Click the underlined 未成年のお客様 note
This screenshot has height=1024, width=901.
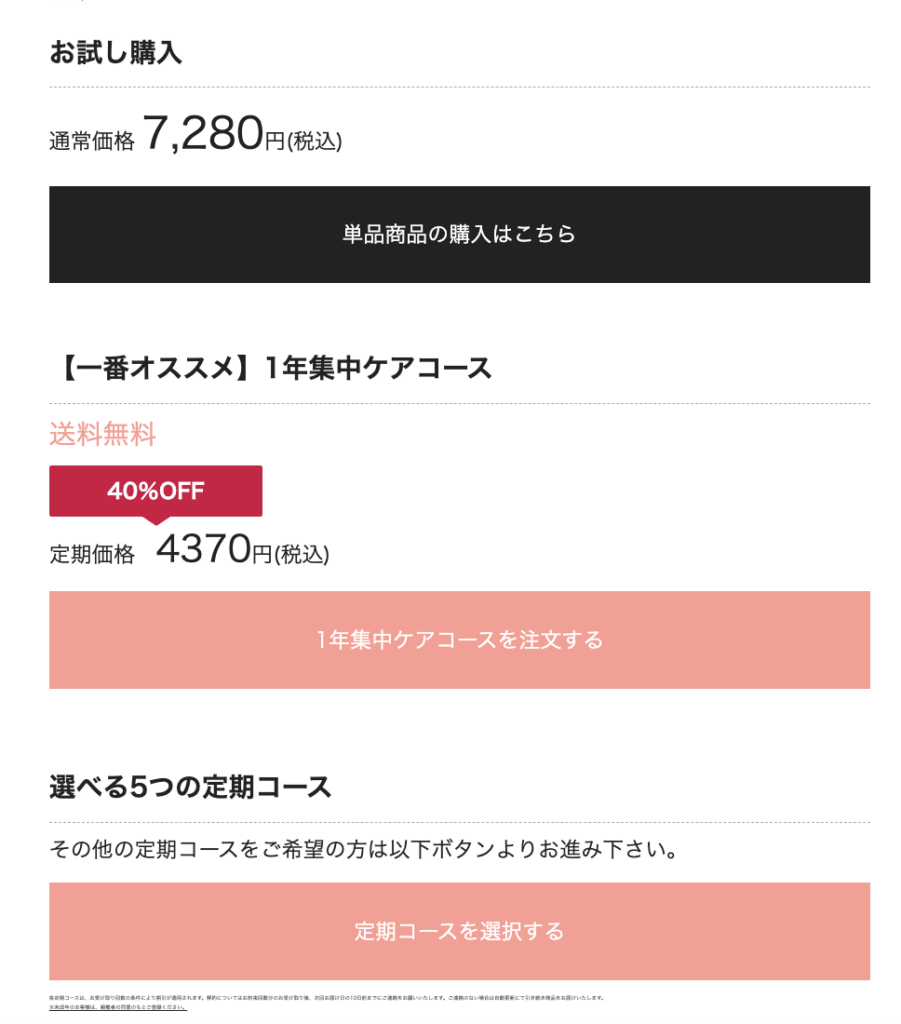click(118, 1007)
